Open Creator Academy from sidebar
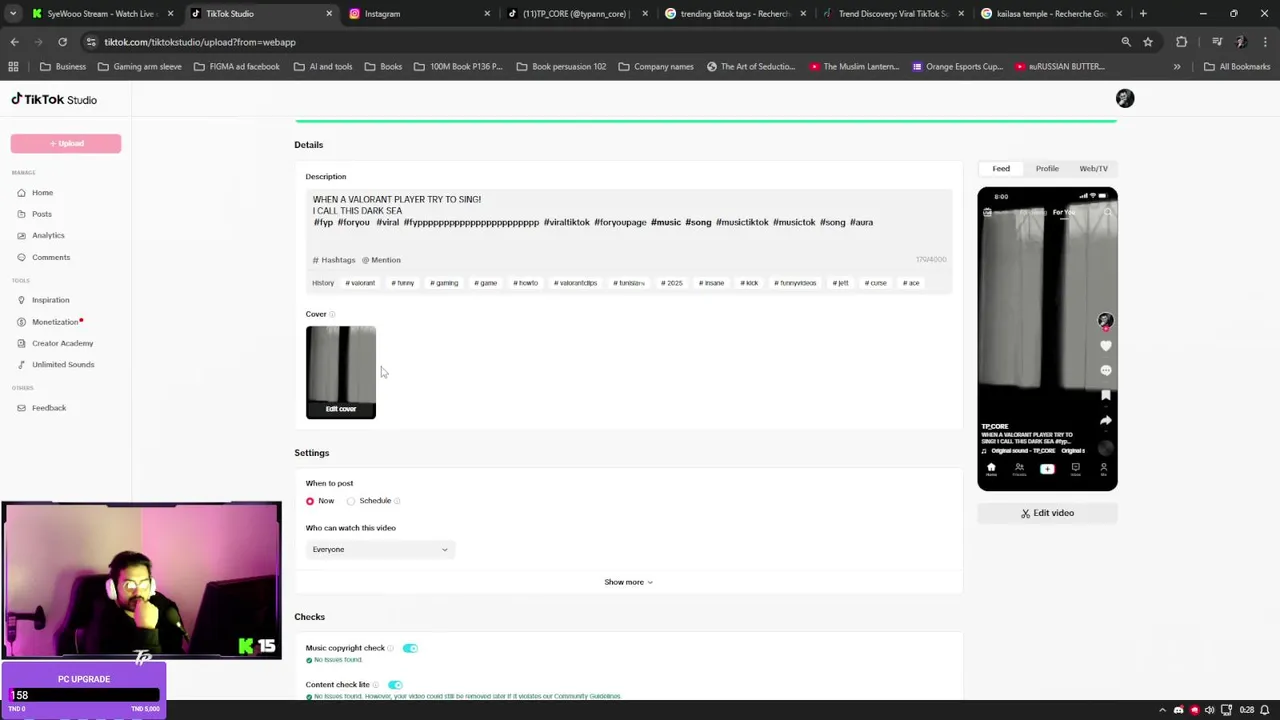Viewport: 1280px width, 720px height. [x=62, y=343]
